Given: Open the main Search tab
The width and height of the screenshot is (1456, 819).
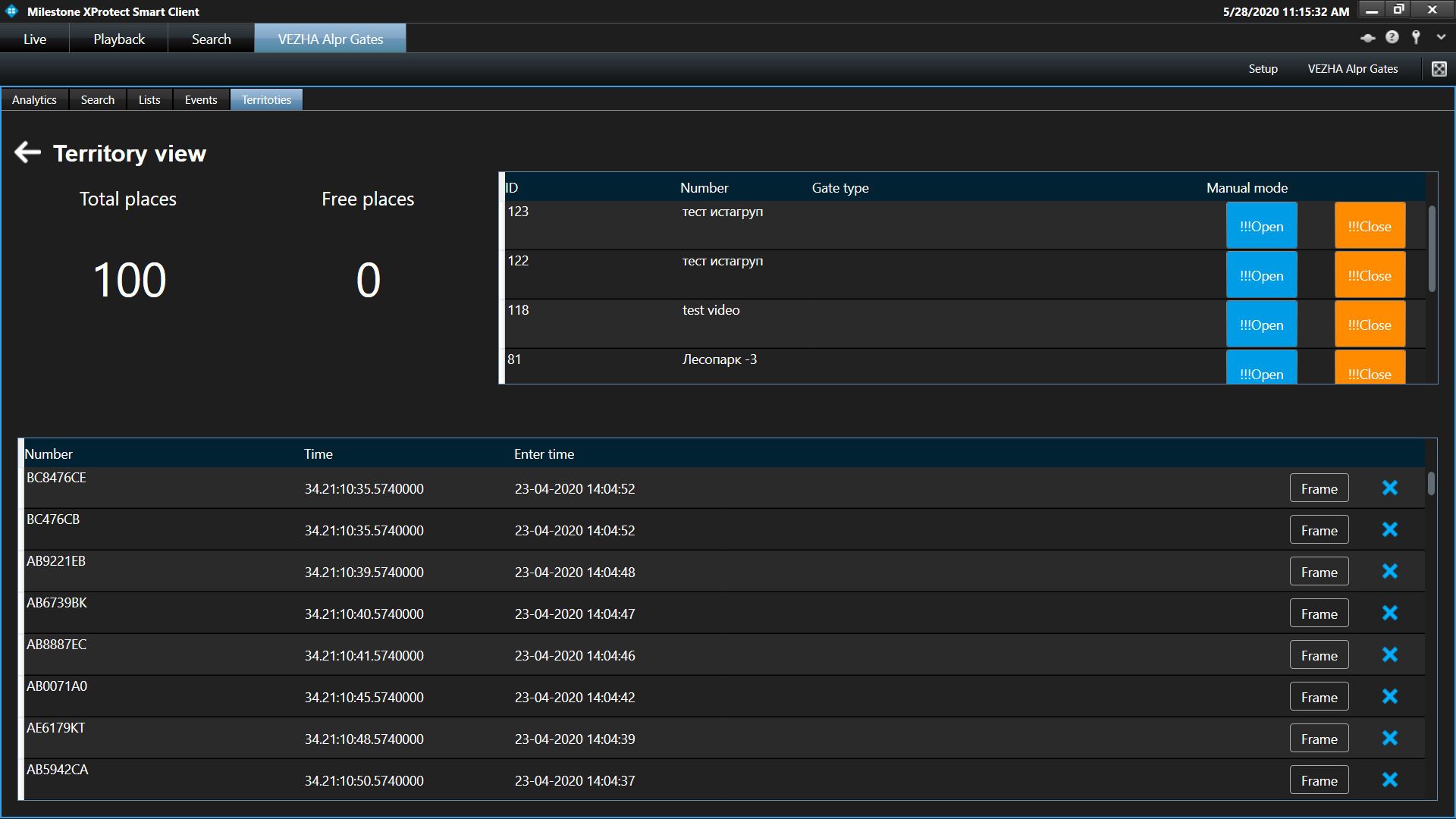Looking at the screenshot, I should pyautogui.click(x=211, y=39).
